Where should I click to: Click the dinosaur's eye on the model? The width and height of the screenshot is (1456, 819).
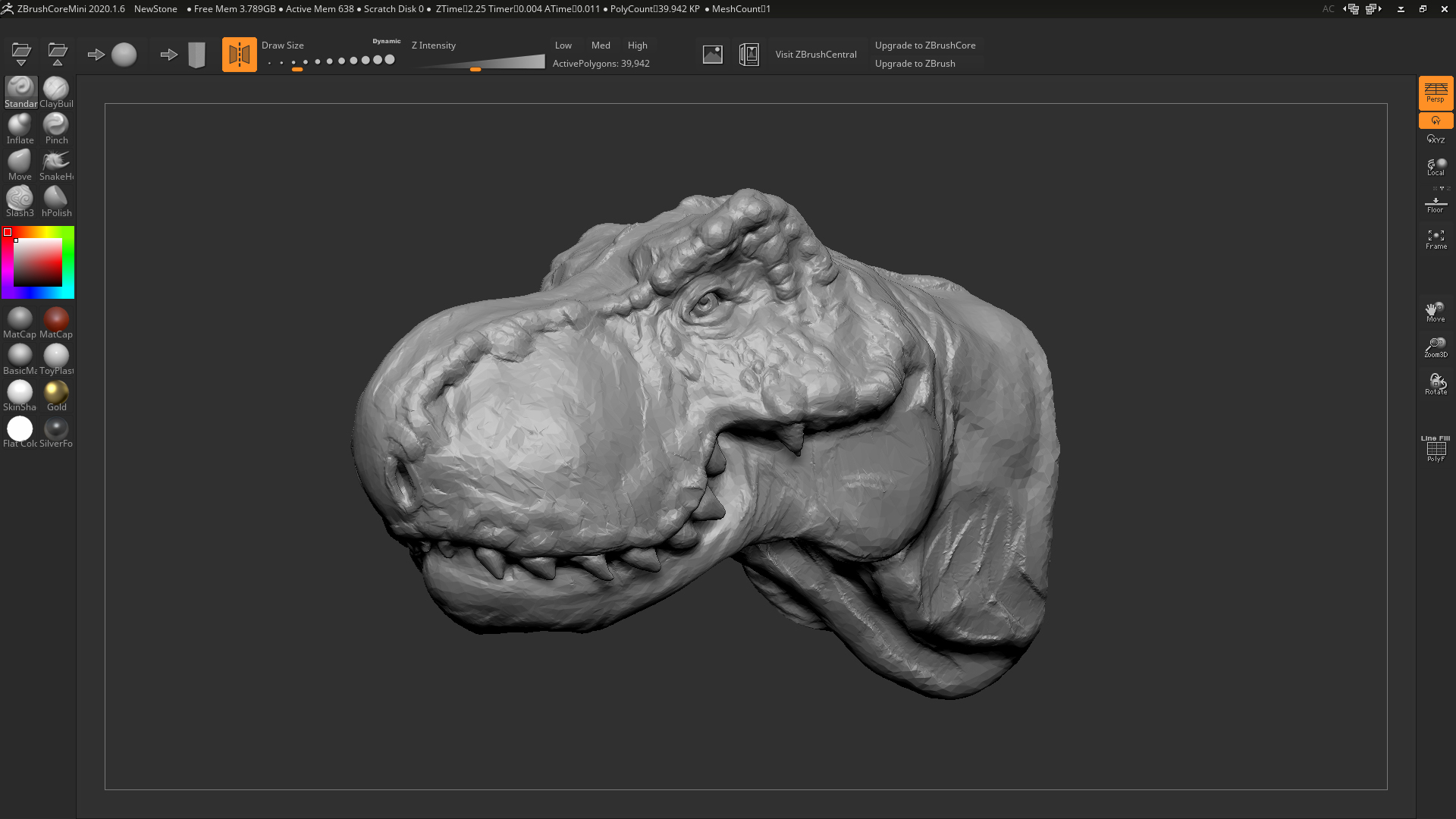(706, 303)
